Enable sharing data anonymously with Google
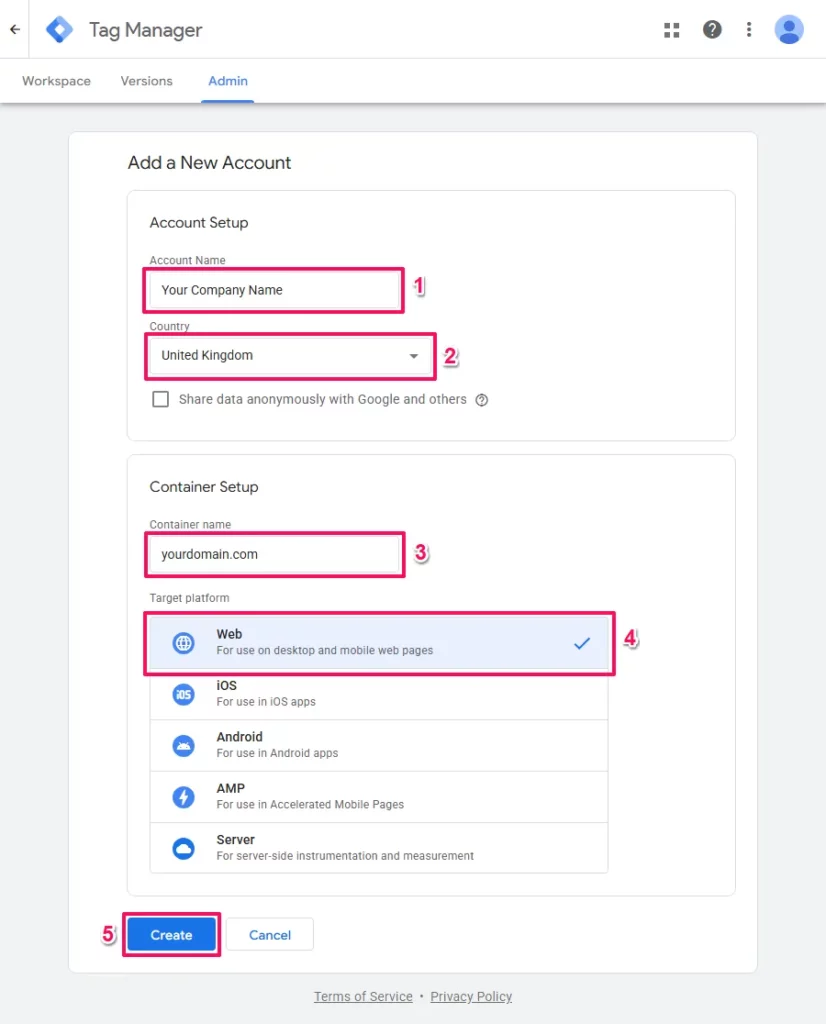This screenshot has height=1024, width=826. [160, 399]
